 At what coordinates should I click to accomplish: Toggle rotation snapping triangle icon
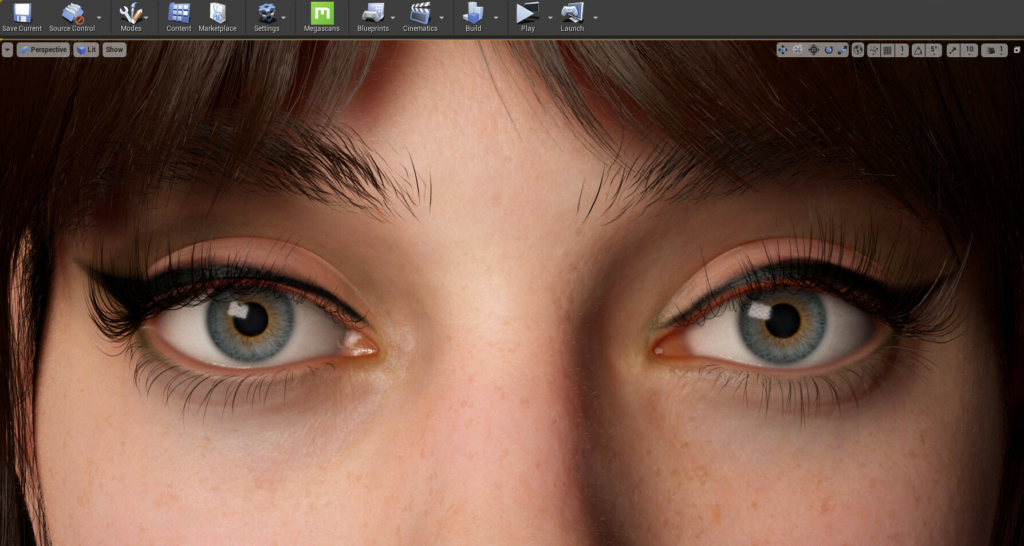[x=918, y=50]
